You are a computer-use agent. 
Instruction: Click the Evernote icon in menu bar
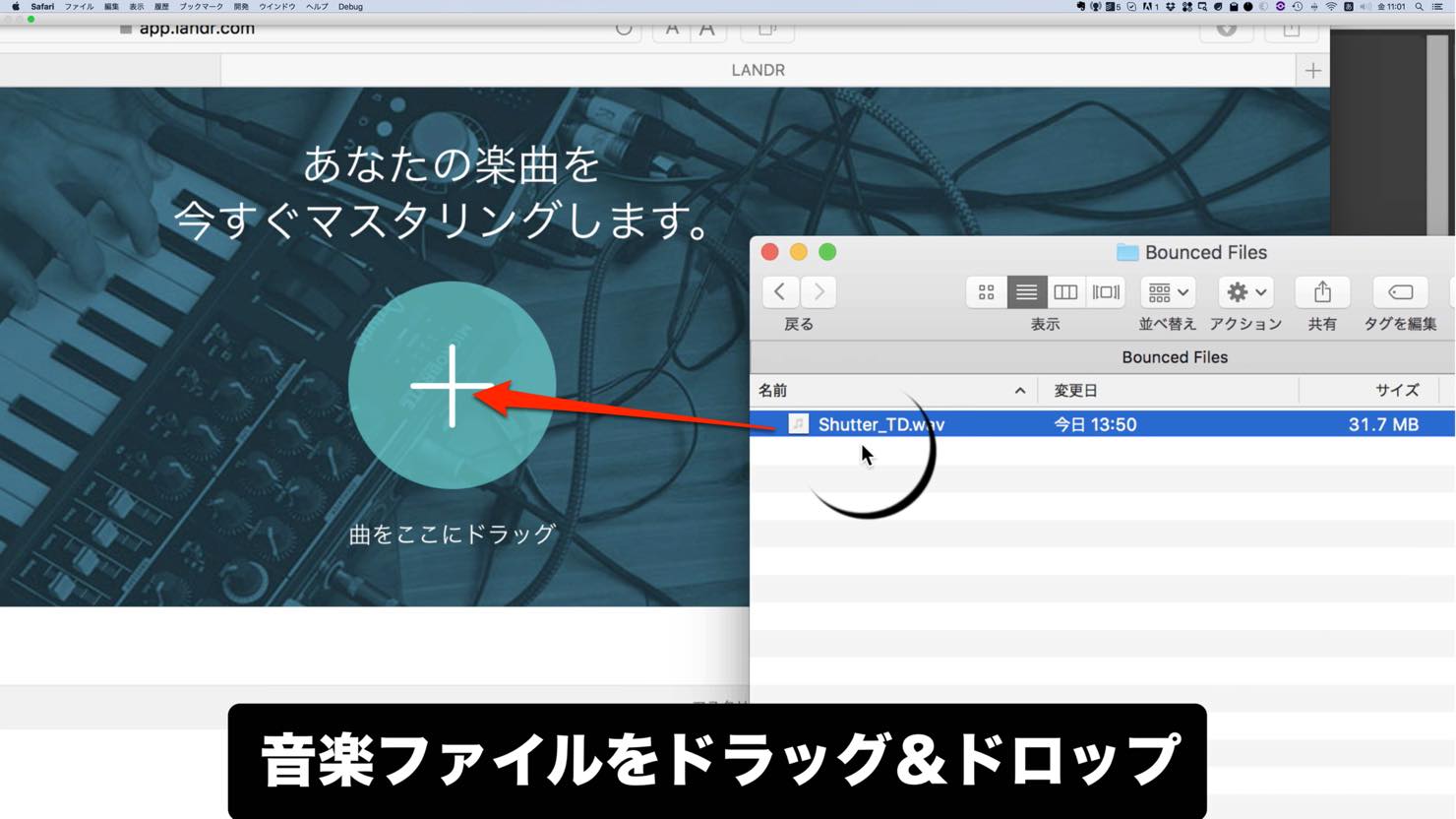click(1081, 6)
